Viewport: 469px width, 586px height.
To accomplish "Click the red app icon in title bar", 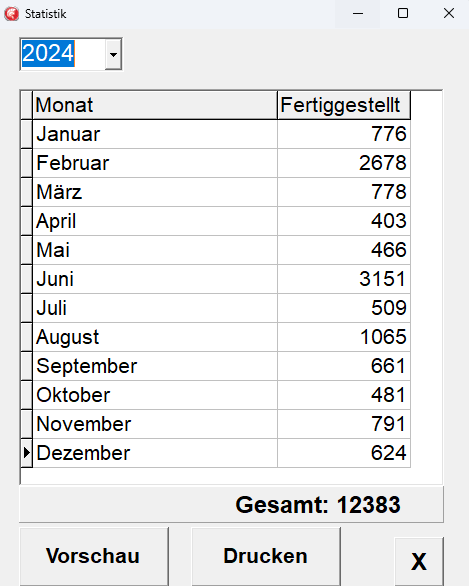I will pyautogui.click(x=12, y=14).
